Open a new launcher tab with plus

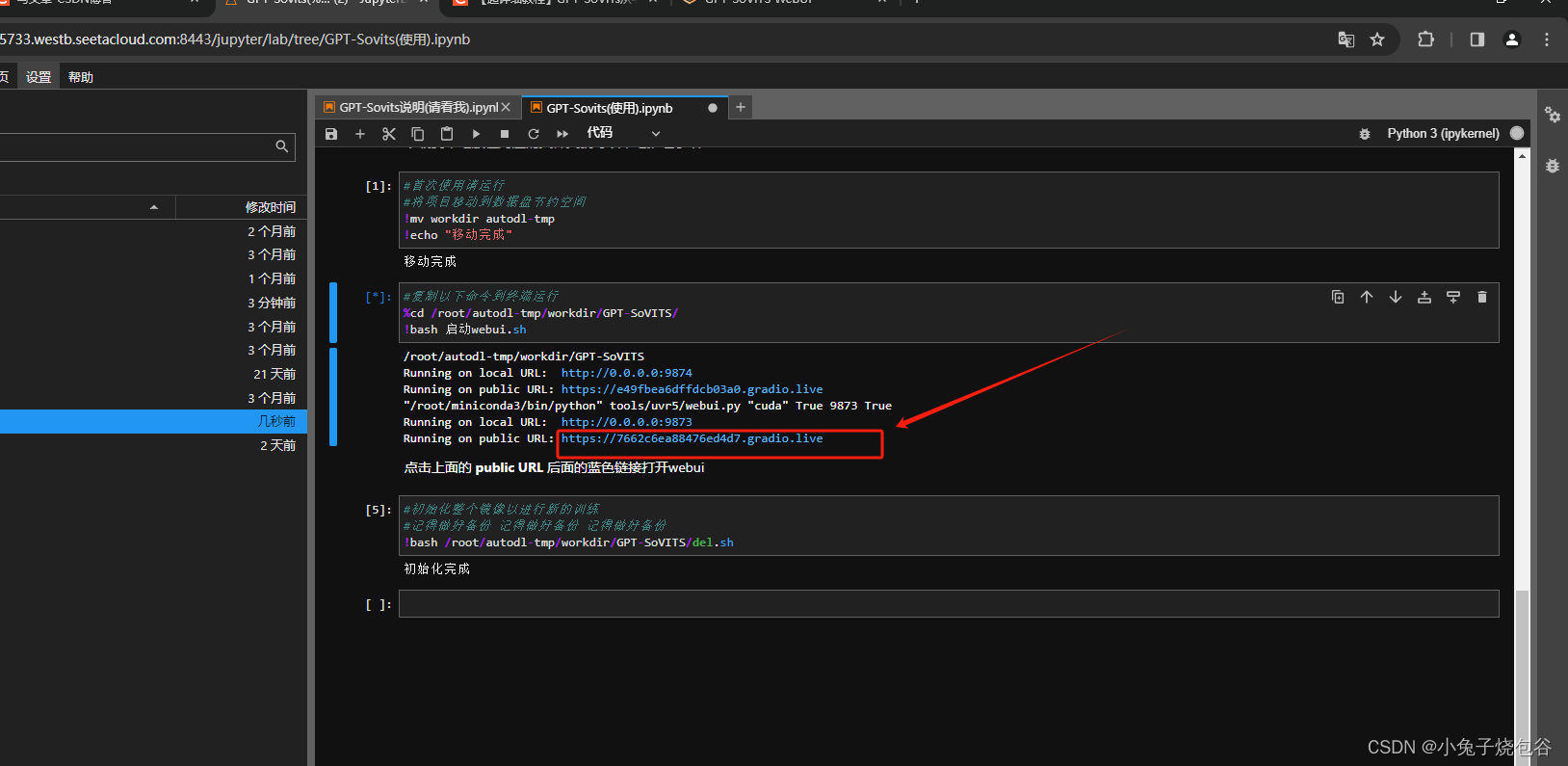pyautogui.click(x=741, y=107)
